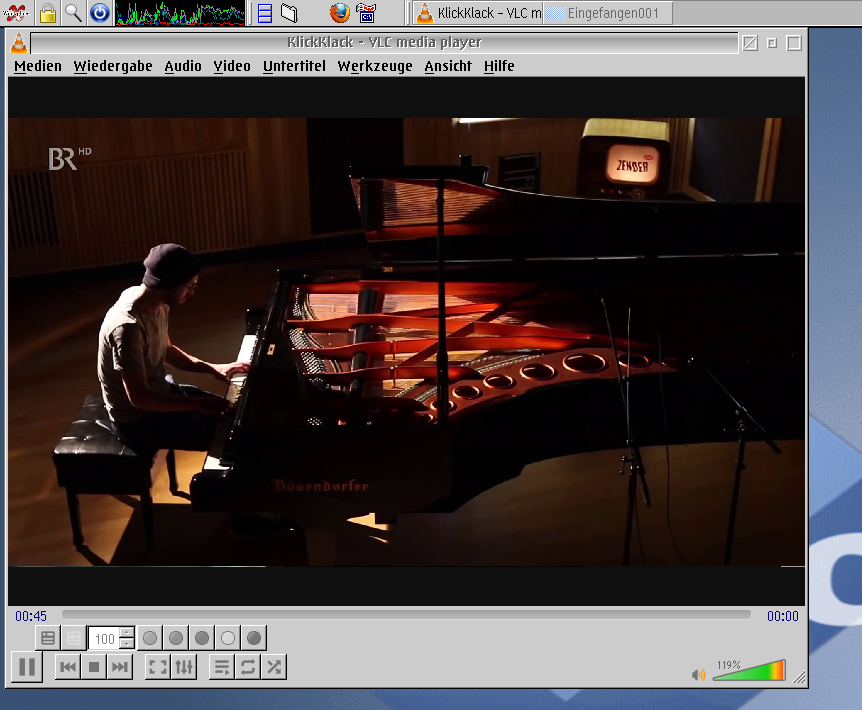The height and width of the screenshot is (710, 862).
Task: Click the greyed-out second toolbar icon
Action: click(x=74, y=638)
